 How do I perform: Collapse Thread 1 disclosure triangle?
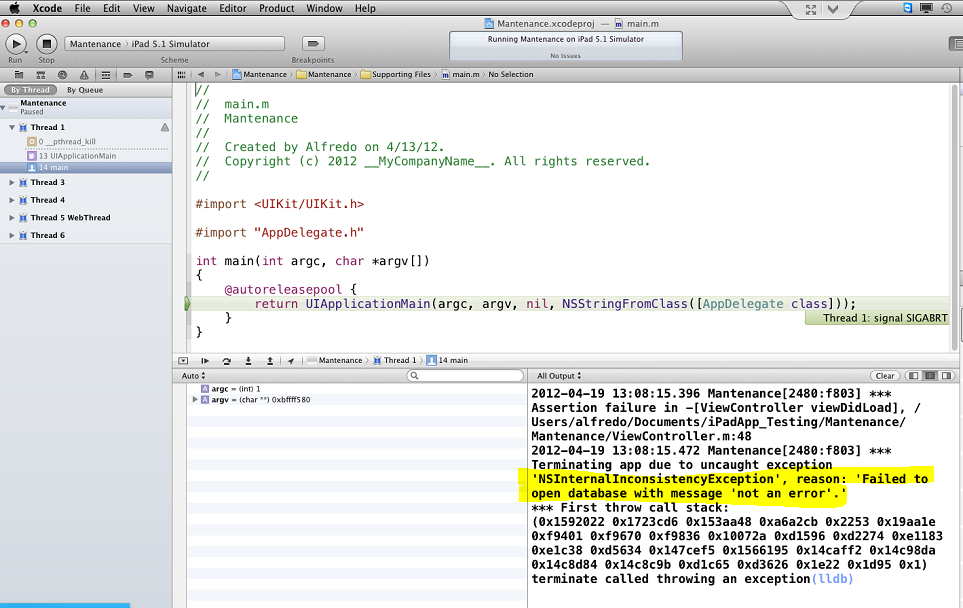point(12,127)
